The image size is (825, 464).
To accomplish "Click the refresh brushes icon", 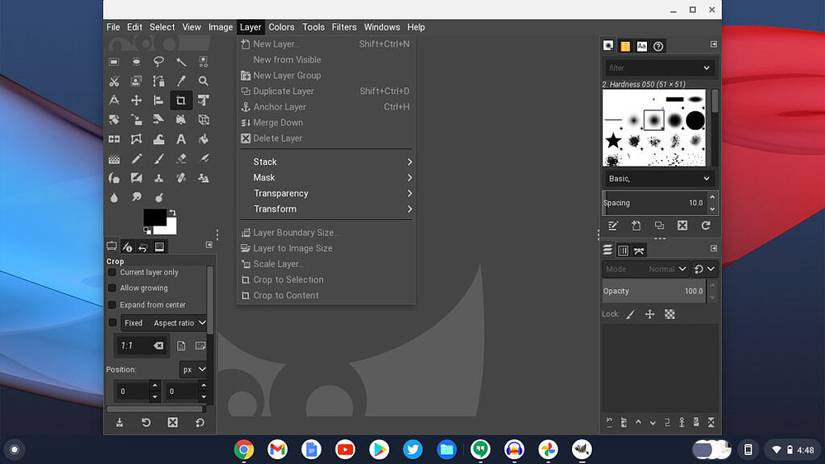I will click(706, 226).
